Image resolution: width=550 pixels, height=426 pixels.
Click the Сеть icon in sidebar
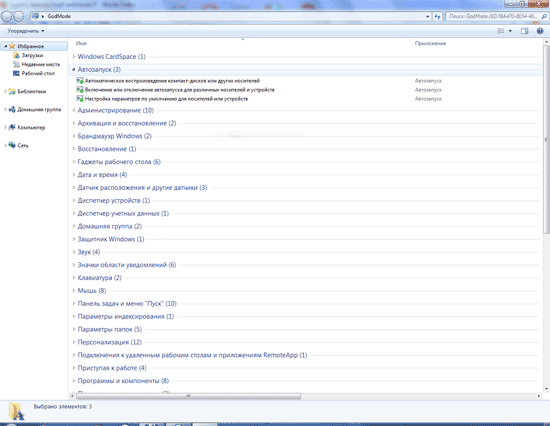pyautogui.click(x=12, y=145)
